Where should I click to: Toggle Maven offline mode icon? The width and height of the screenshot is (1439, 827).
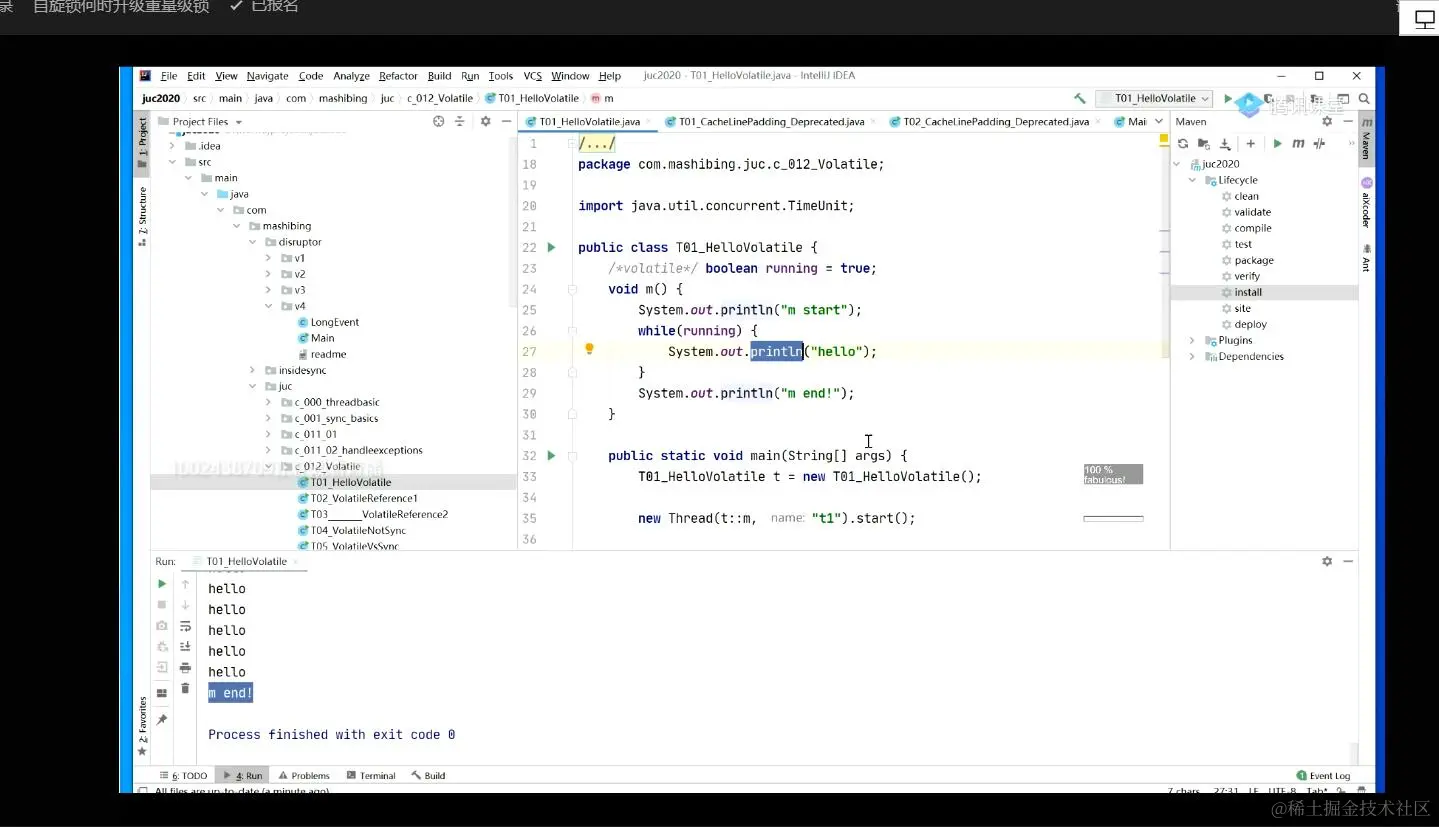1319,144
